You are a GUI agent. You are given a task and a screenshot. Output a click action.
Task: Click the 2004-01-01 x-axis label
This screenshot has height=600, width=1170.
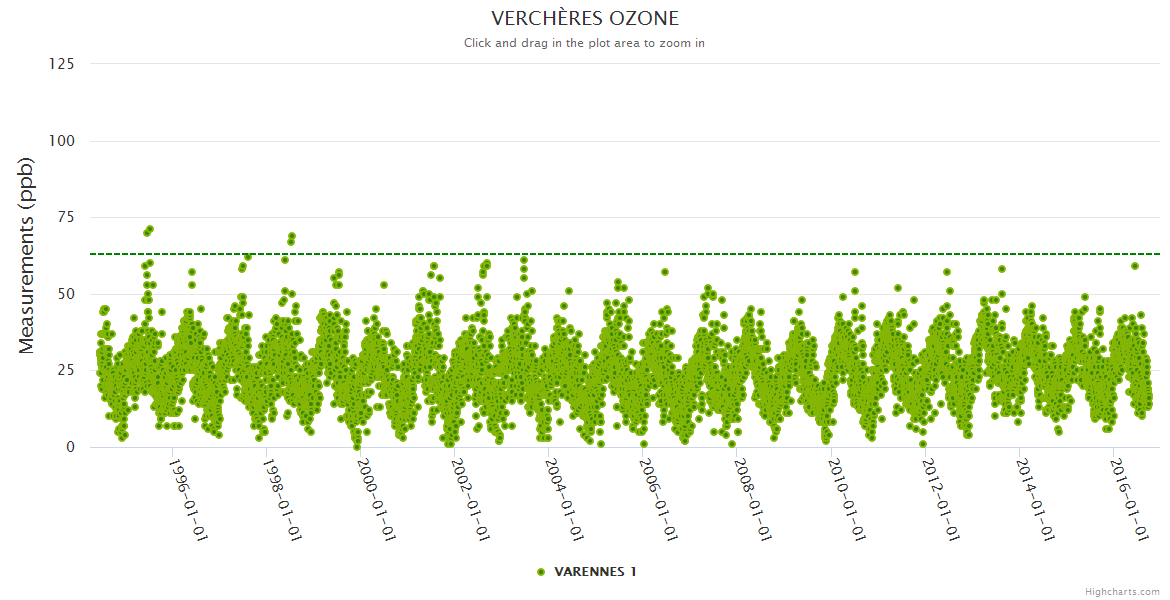[564, 500]
